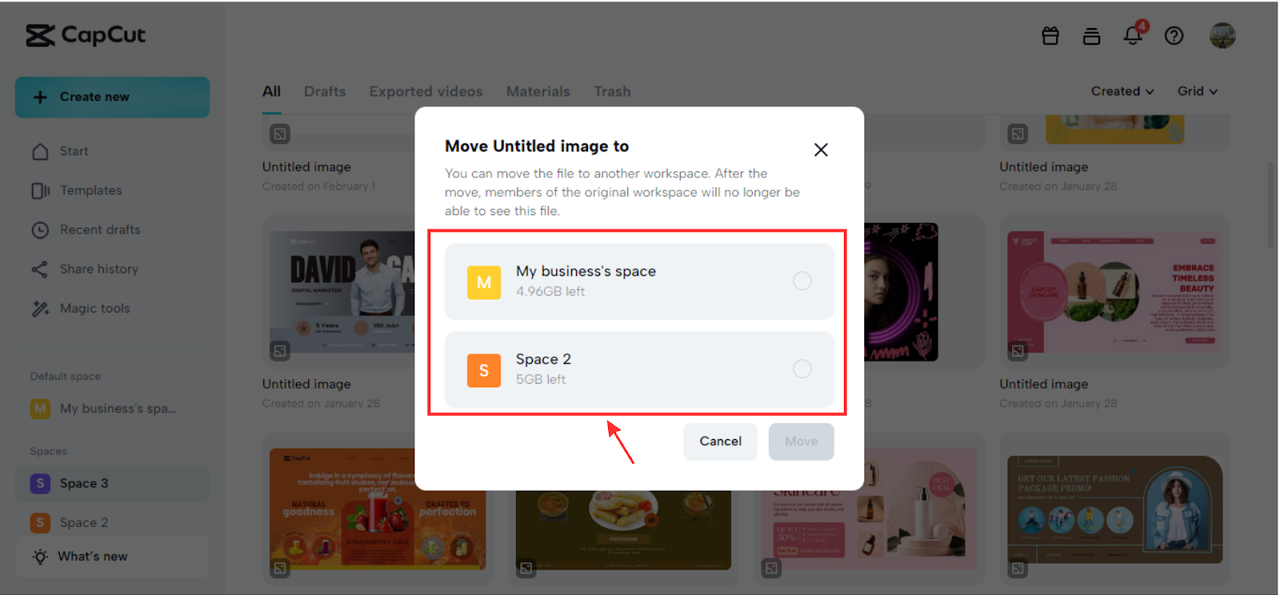Click image-type icon on skincare thumbnail
Screen dimensions: 1280x595
[x=772, y=568]
